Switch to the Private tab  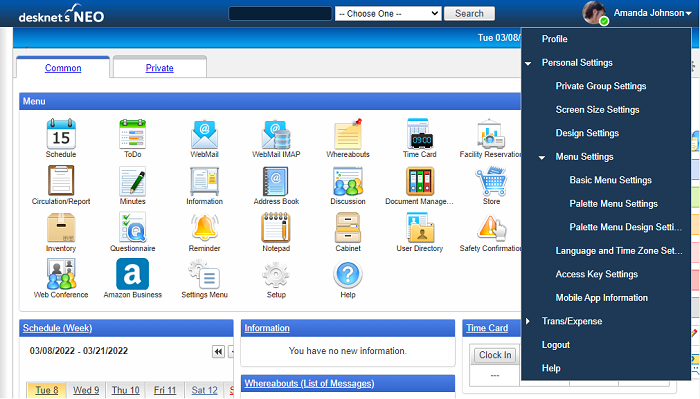(159, 68)
